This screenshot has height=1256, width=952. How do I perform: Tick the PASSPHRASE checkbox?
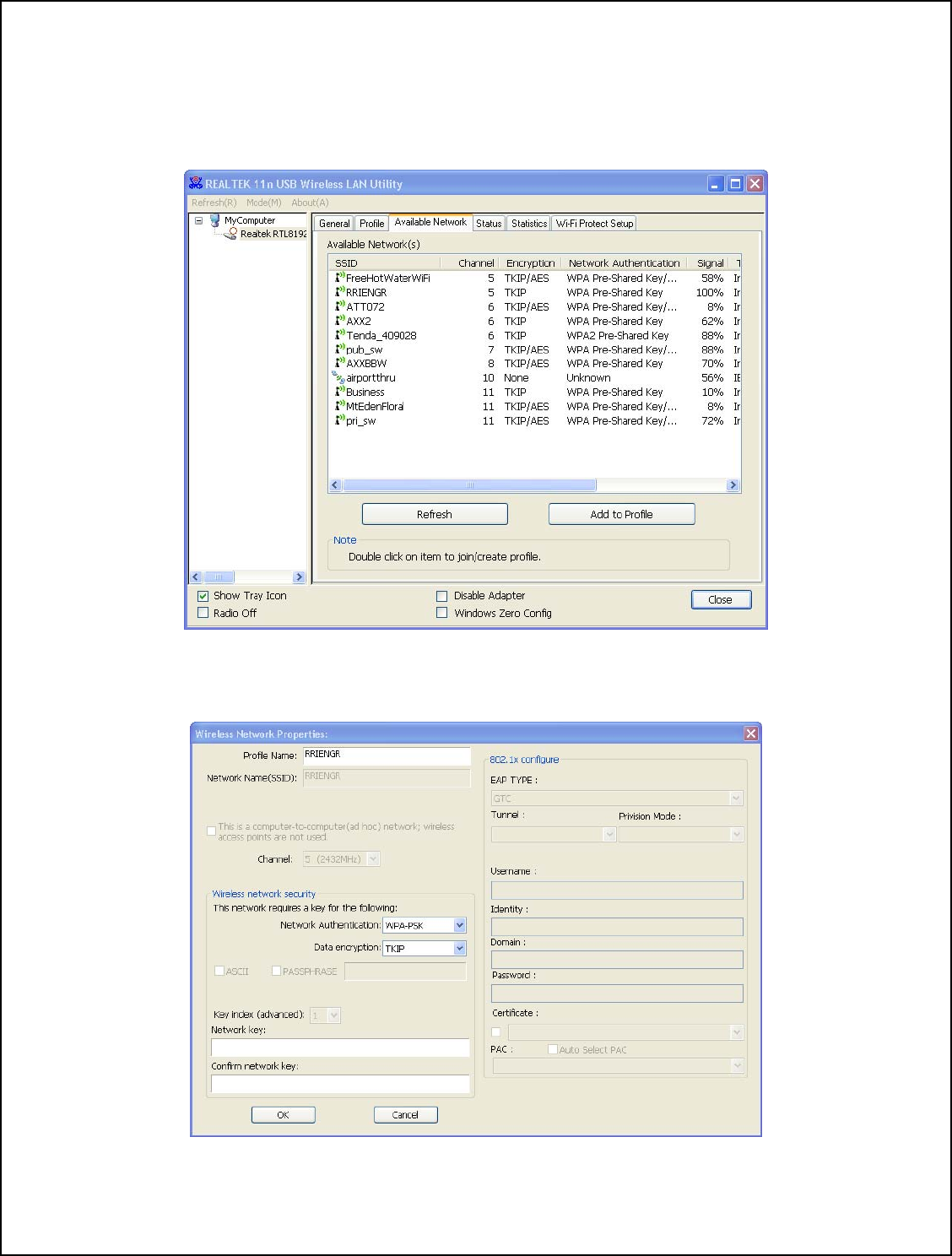click(276, 971)
